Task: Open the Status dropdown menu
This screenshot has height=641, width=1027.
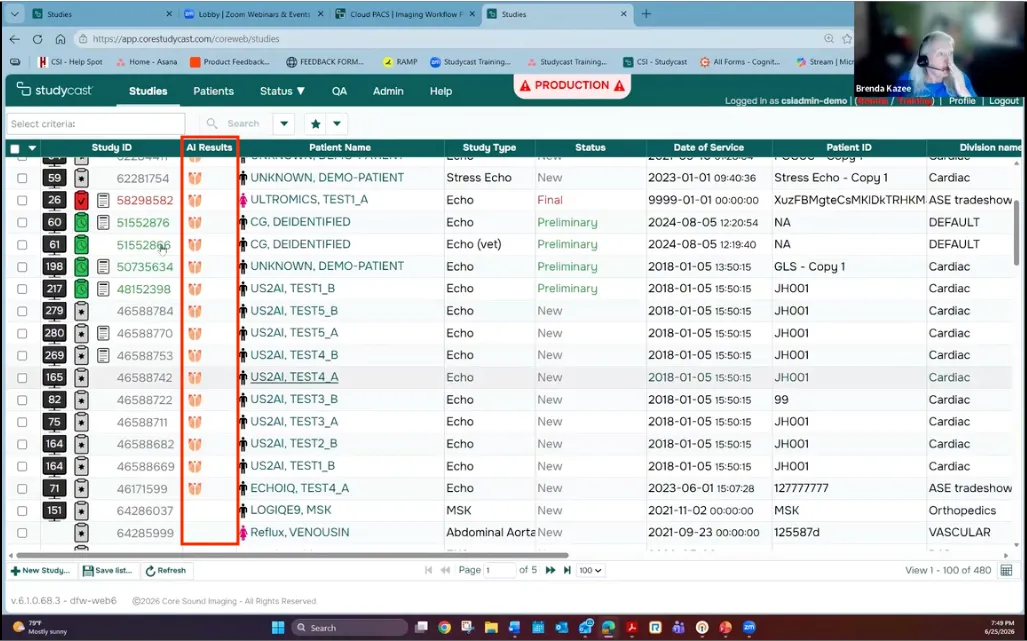Action: 282,91
